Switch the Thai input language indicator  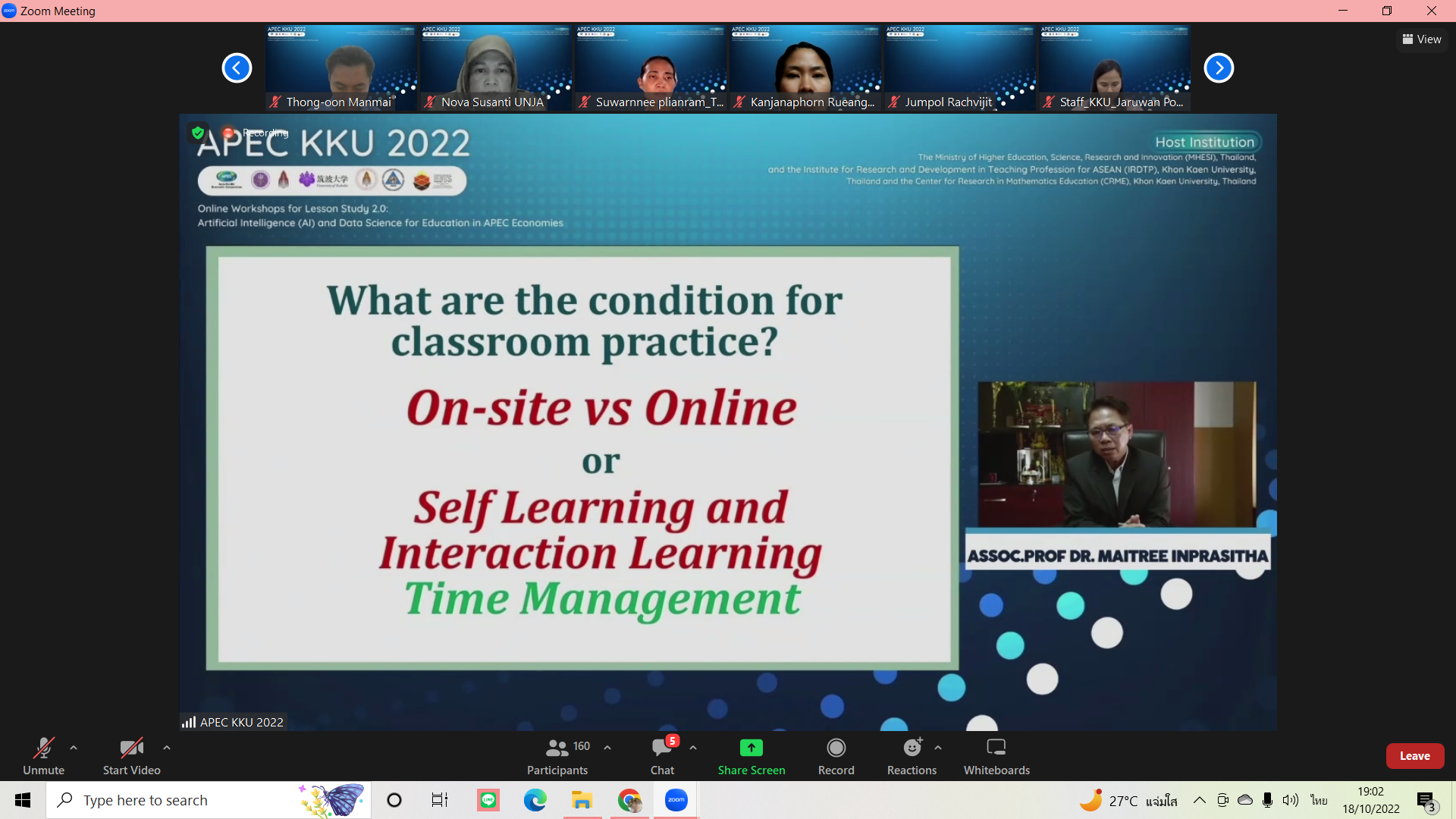point(1319,800)
